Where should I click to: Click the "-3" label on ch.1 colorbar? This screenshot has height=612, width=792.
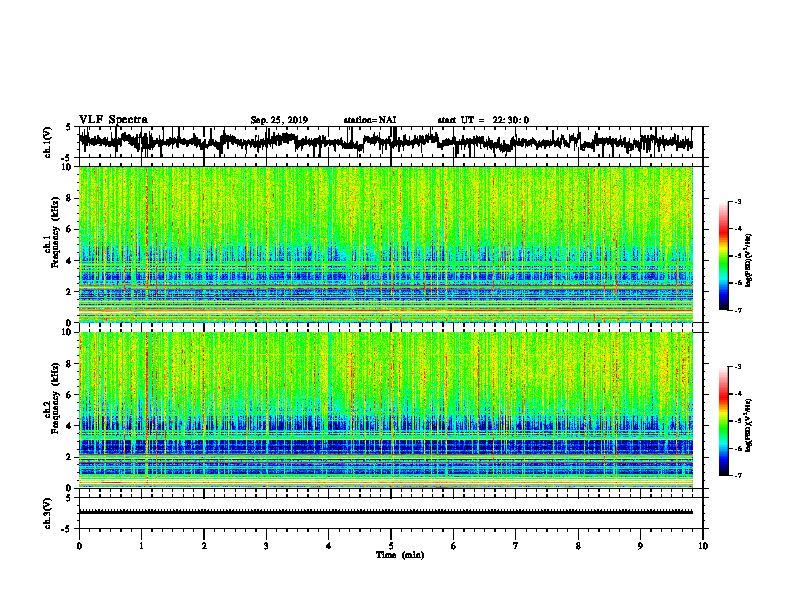click(x=738, y=201)
